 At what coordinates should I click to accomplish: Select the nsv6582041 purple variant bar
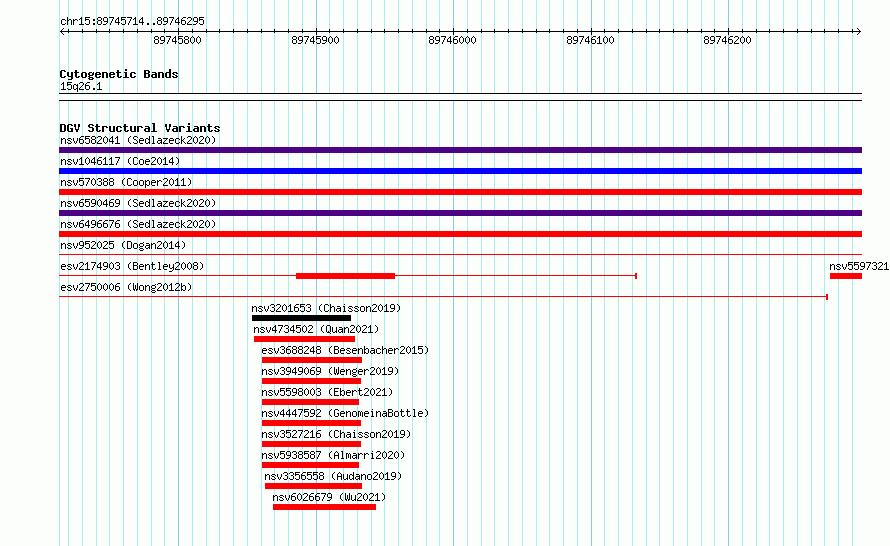click(x=460, y=150)
